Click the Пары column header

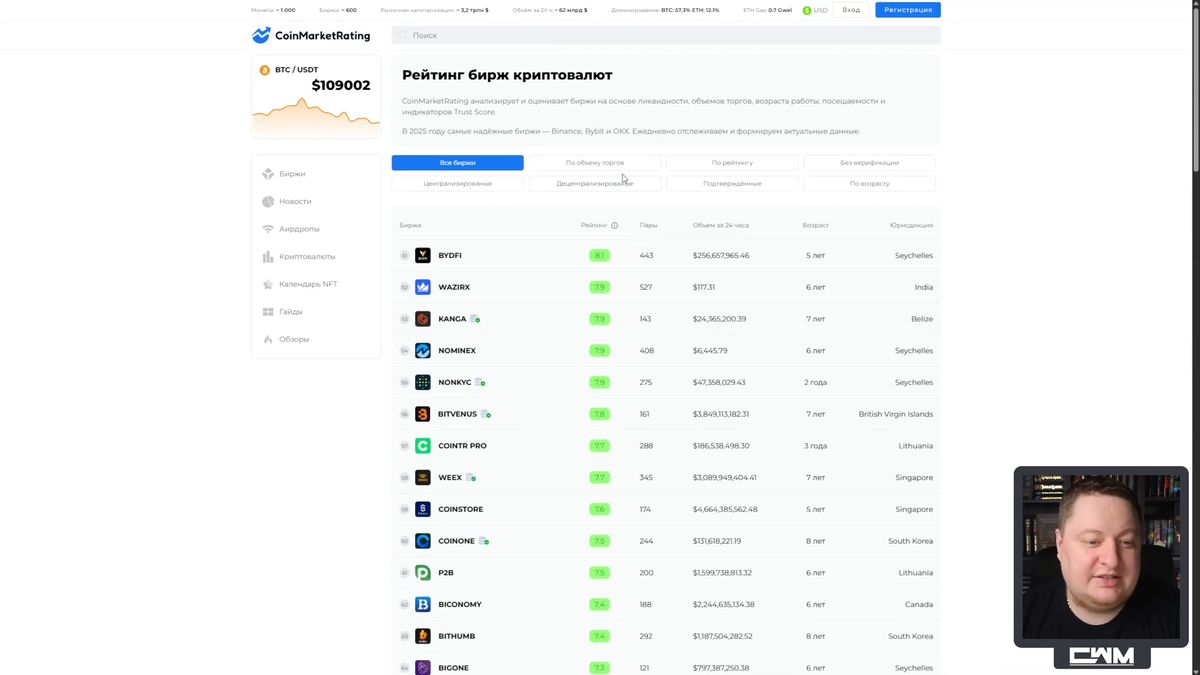point(649,226)
